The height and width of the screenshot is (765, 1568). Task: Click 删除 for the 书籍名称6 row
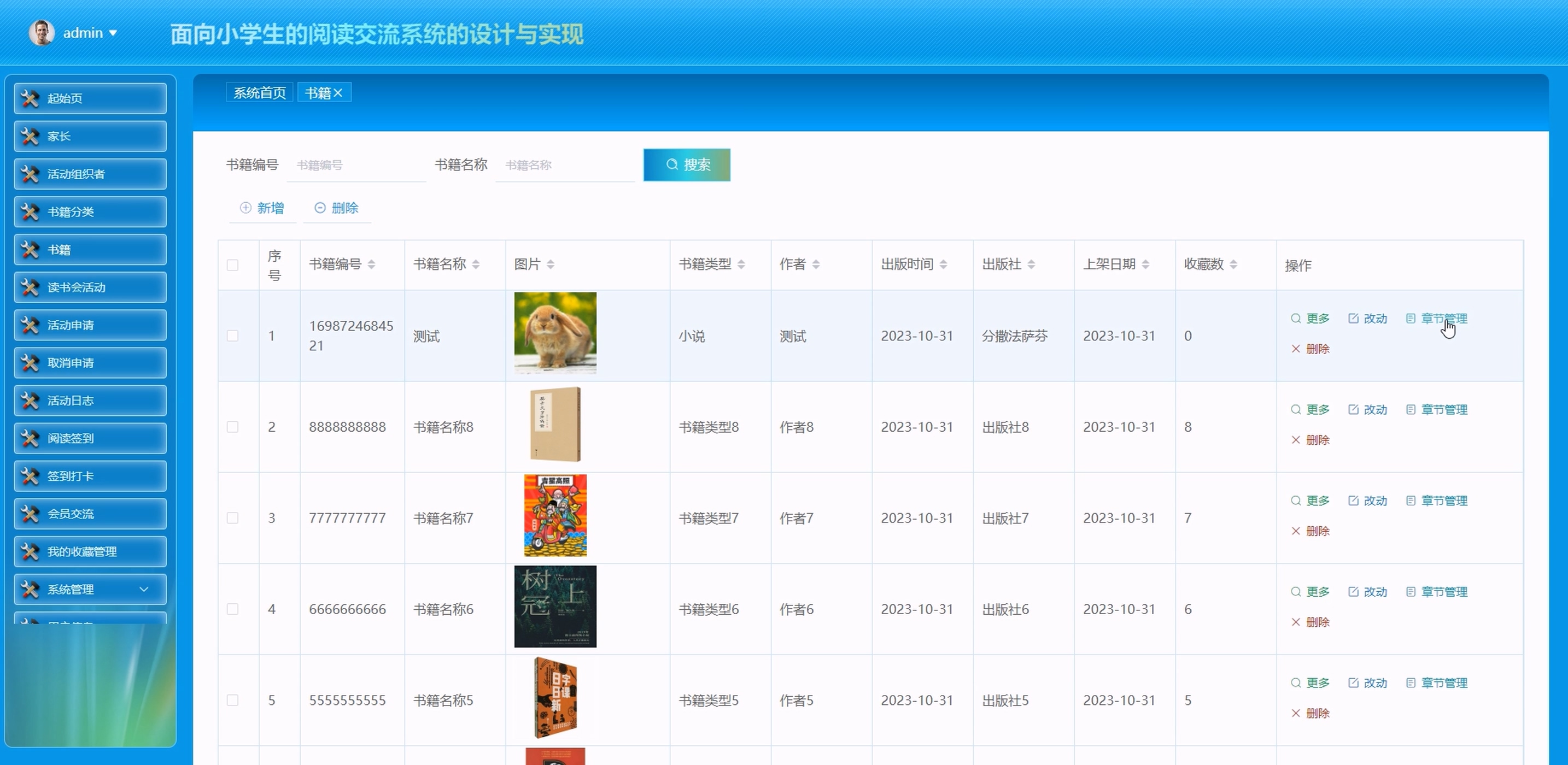click(x=1310, y=622)
